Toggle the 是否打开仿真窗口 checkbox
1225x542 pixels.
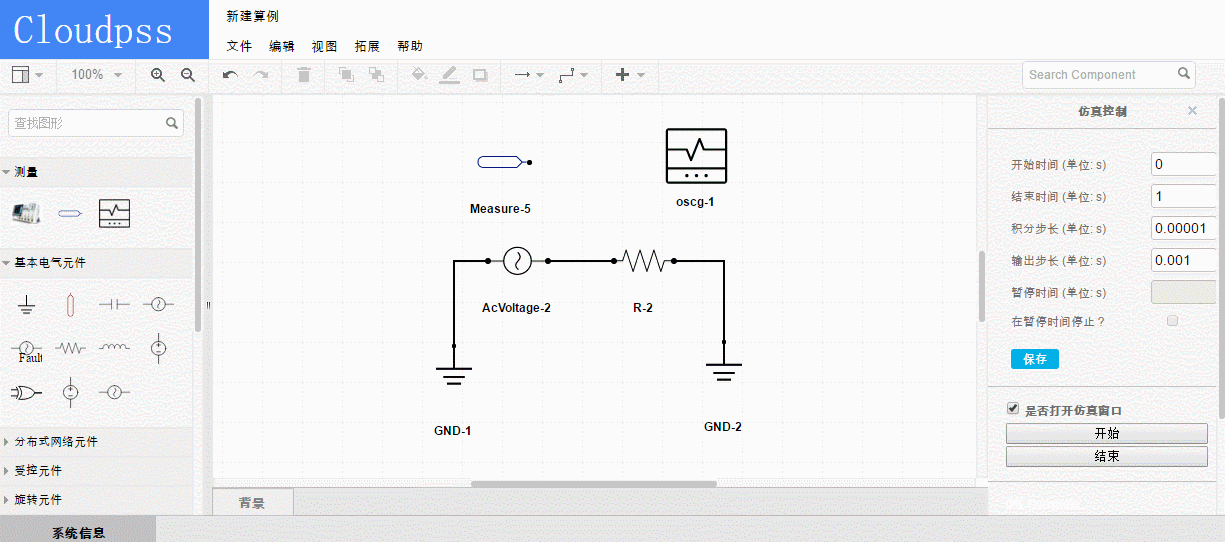(1013, 409)
